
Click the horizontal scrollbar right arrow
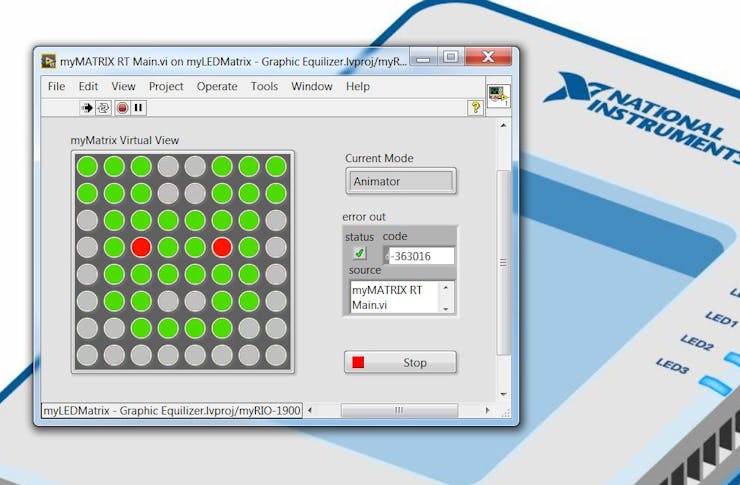[x=488, y=410]
